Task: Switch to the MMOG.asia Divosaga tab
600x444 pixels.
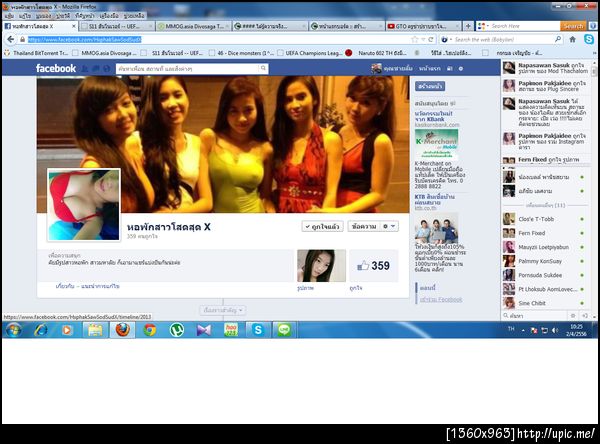Action: (193, 26)
